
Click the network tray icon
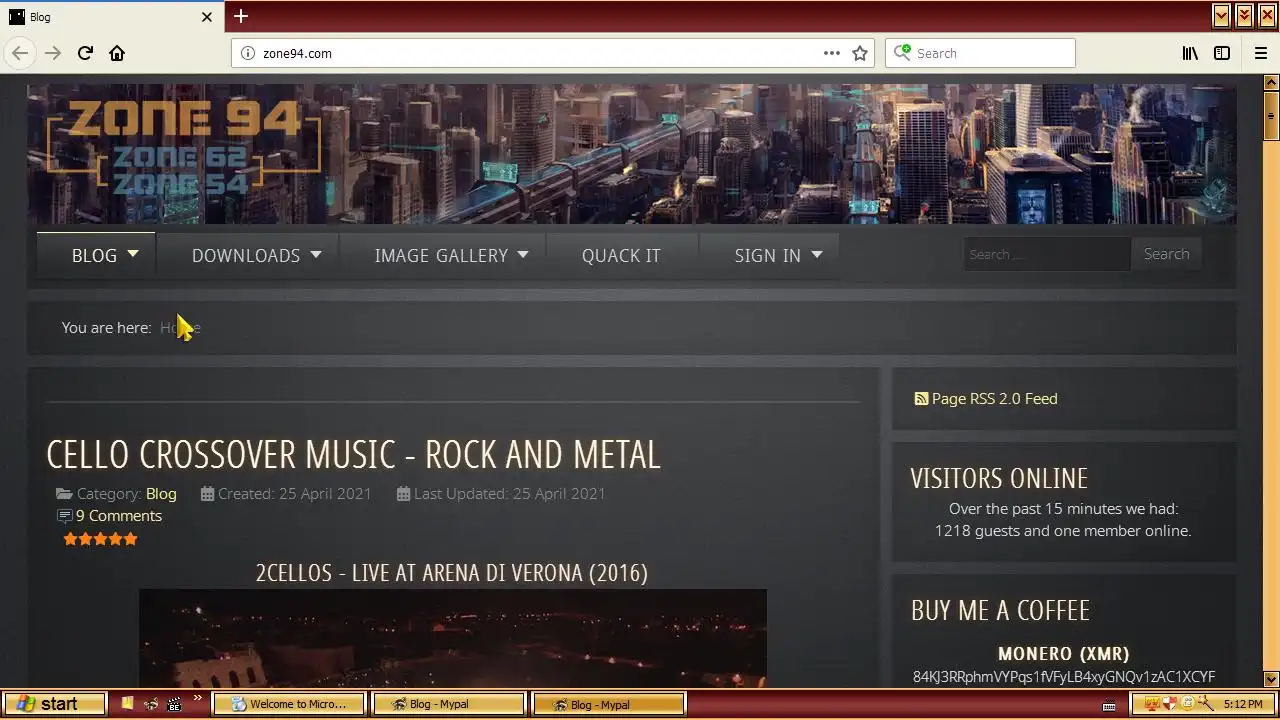click(x=1152, y=704)
